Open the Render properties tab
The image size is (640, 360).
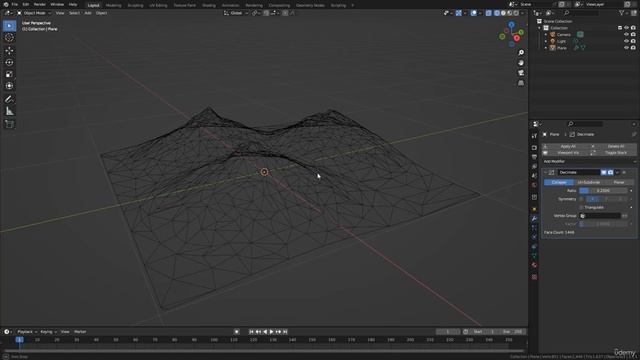pos(534,147)
